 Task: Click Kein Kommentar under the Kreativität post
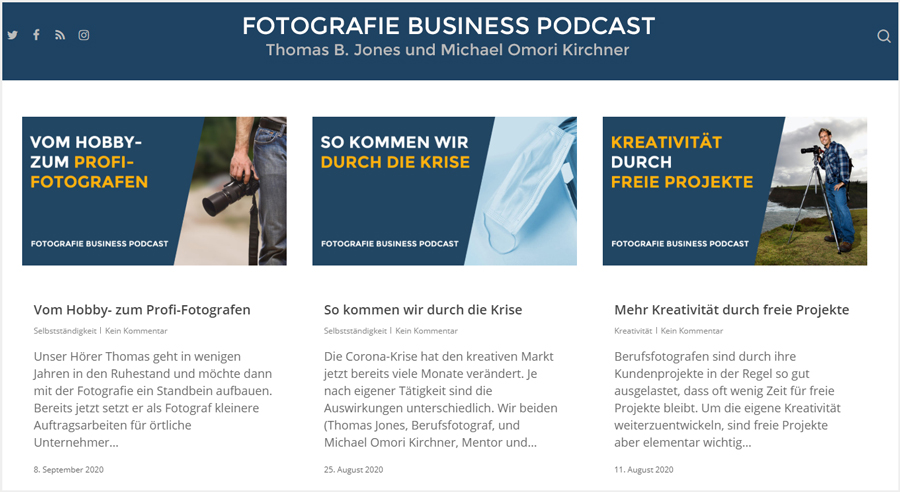(x=692, y=331)
